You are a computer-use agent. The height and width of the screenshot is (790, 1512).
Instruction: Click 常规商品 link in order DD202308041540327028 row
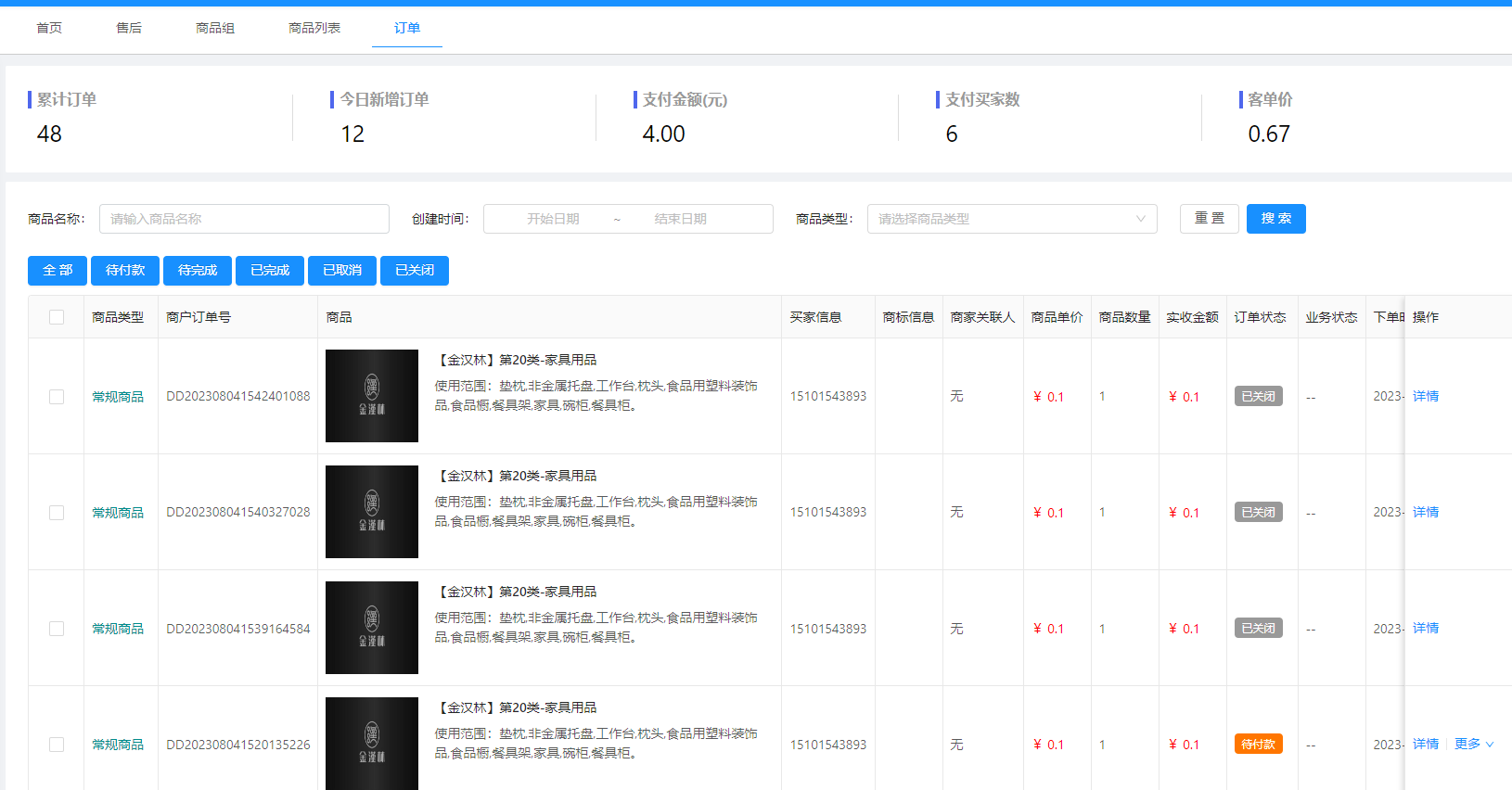coord(118,513)
